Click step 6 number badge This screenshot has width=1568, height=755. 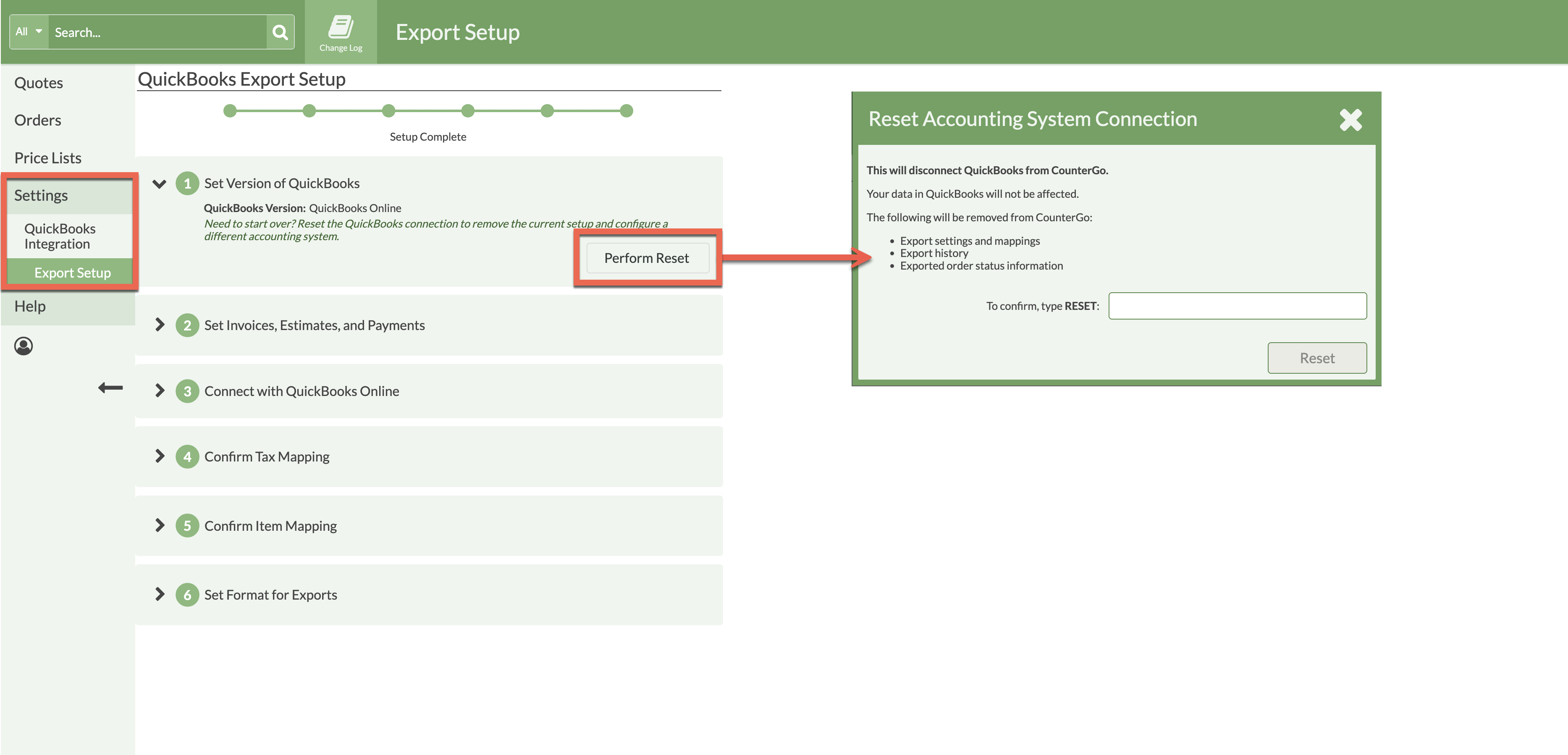coord(187,595)
